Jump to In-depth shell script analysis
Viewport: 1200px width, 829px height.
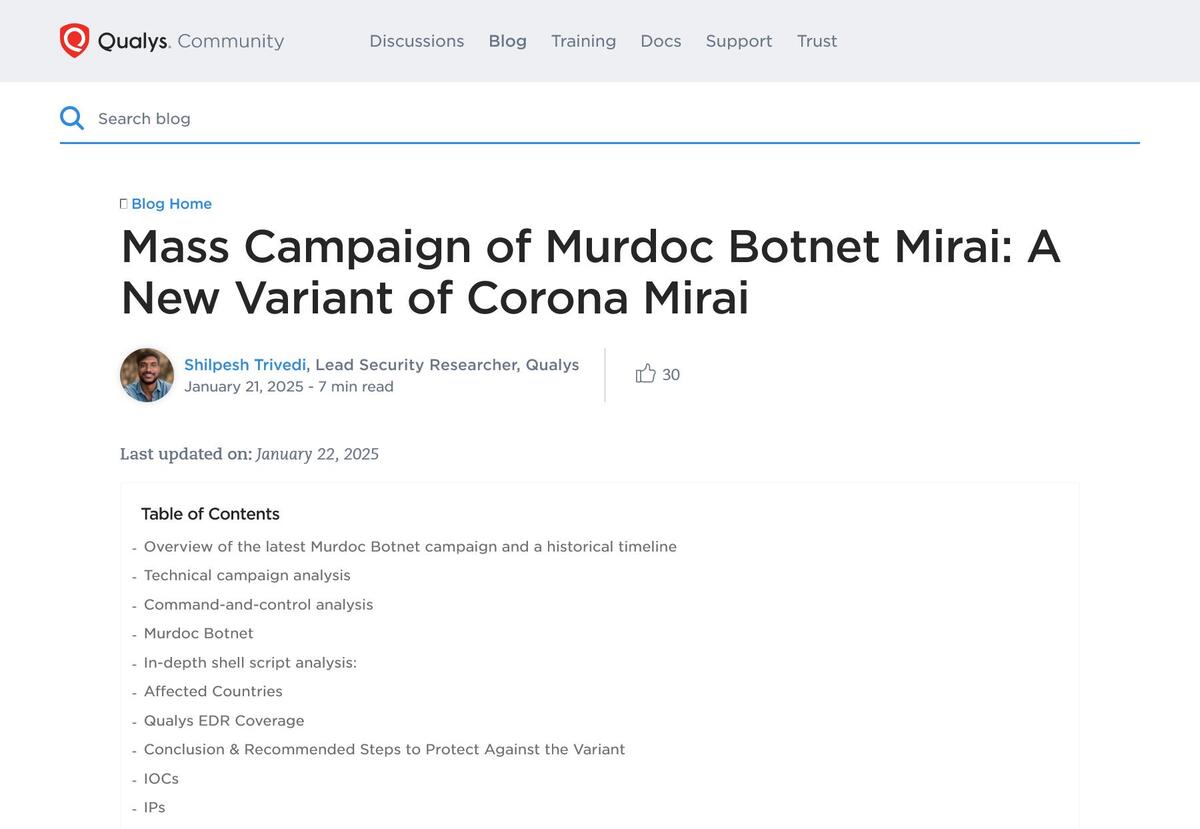[250, 663]
